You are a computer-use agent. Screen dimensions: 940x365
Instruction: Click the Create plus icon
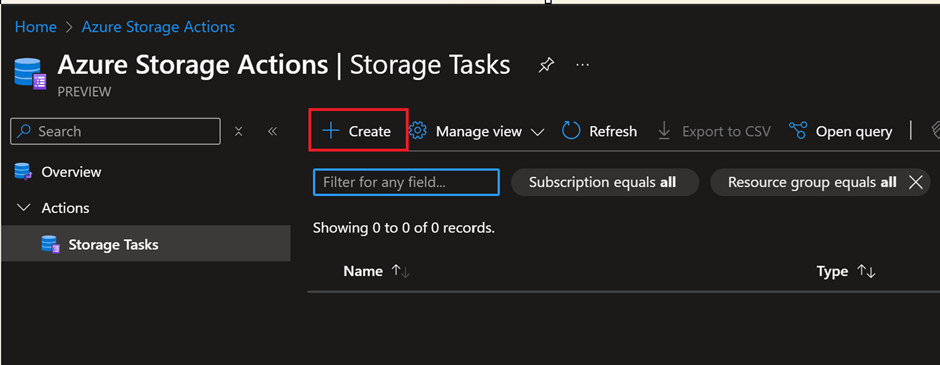330,131
